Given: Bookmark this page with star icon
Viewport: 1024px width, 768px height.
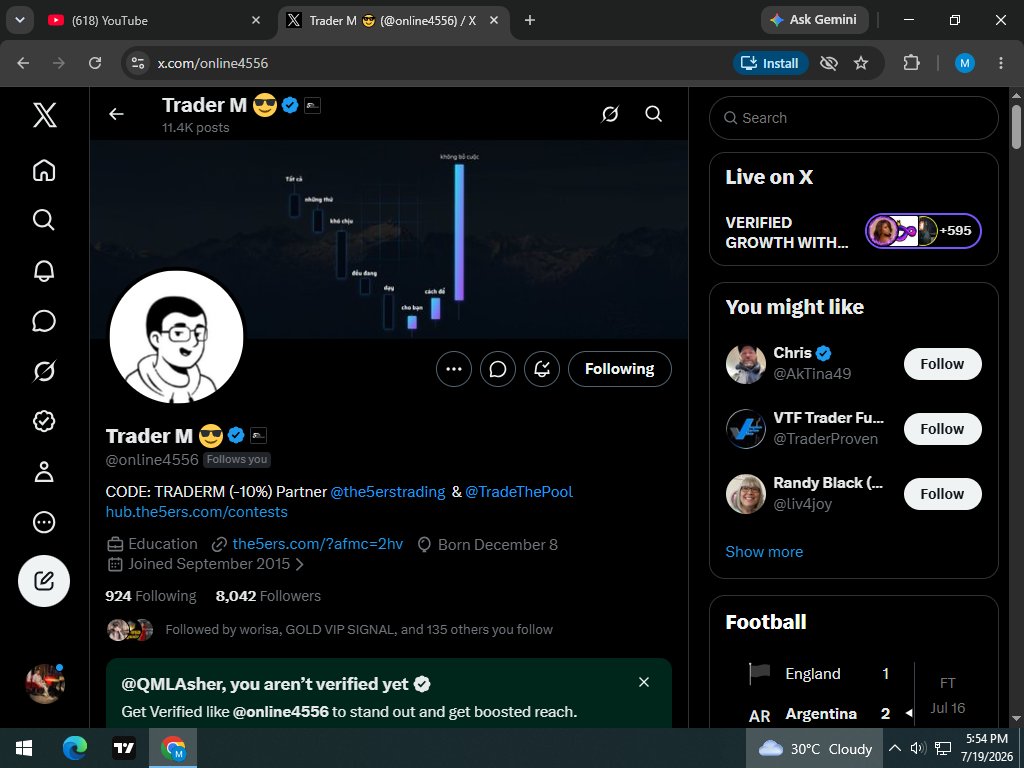Looking at the screenshot, I should 861,63.
